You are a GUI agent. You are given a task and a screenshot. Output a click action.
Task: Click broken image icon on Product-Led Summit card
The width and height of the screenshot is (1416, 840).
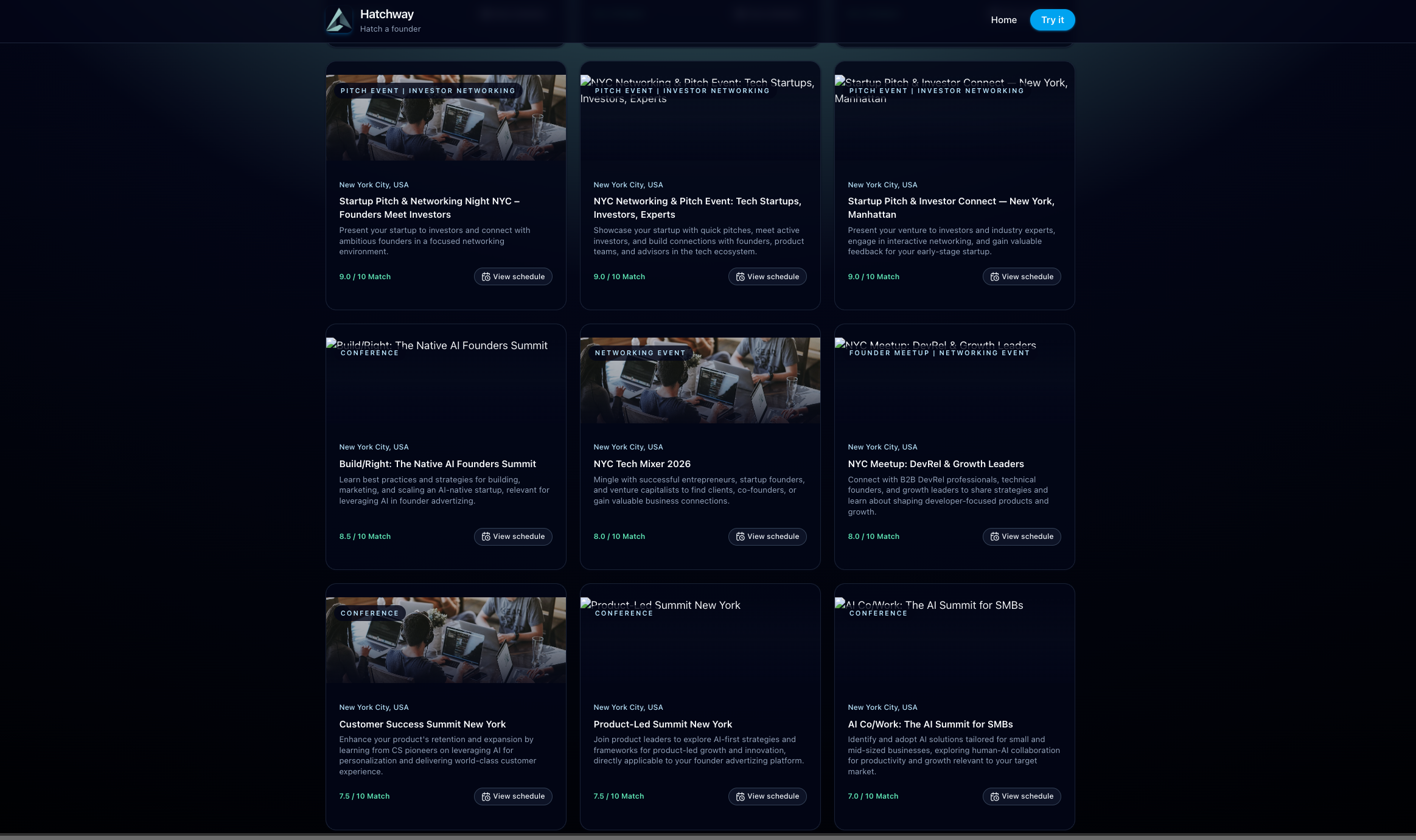[x=586, y=603]
